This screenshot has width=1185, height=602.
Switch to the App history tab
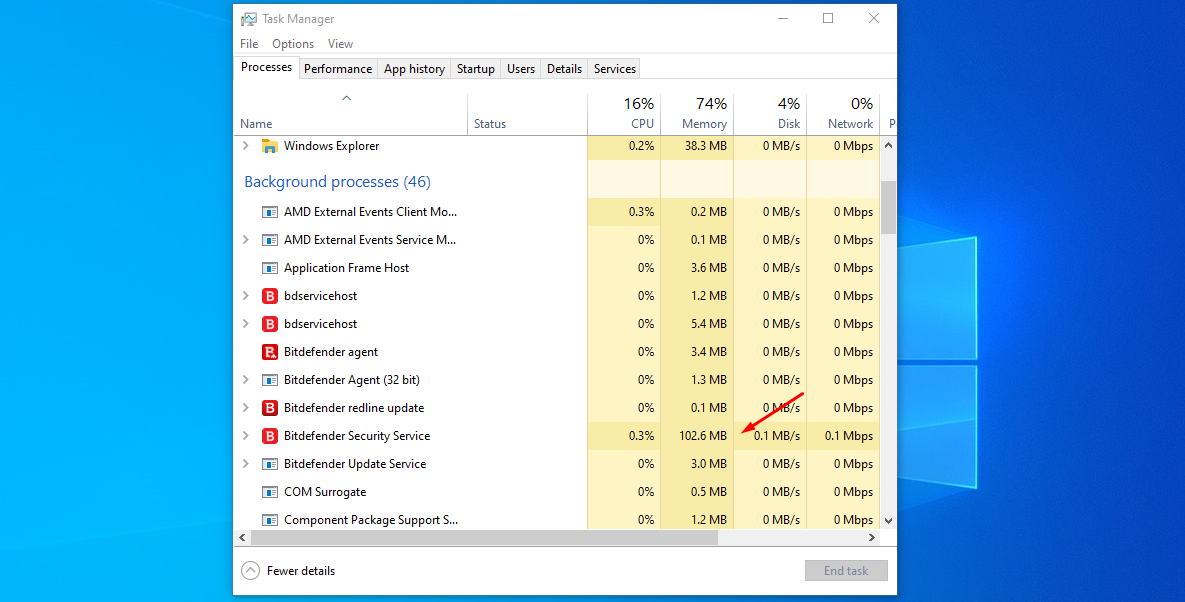tap(414, 69)
